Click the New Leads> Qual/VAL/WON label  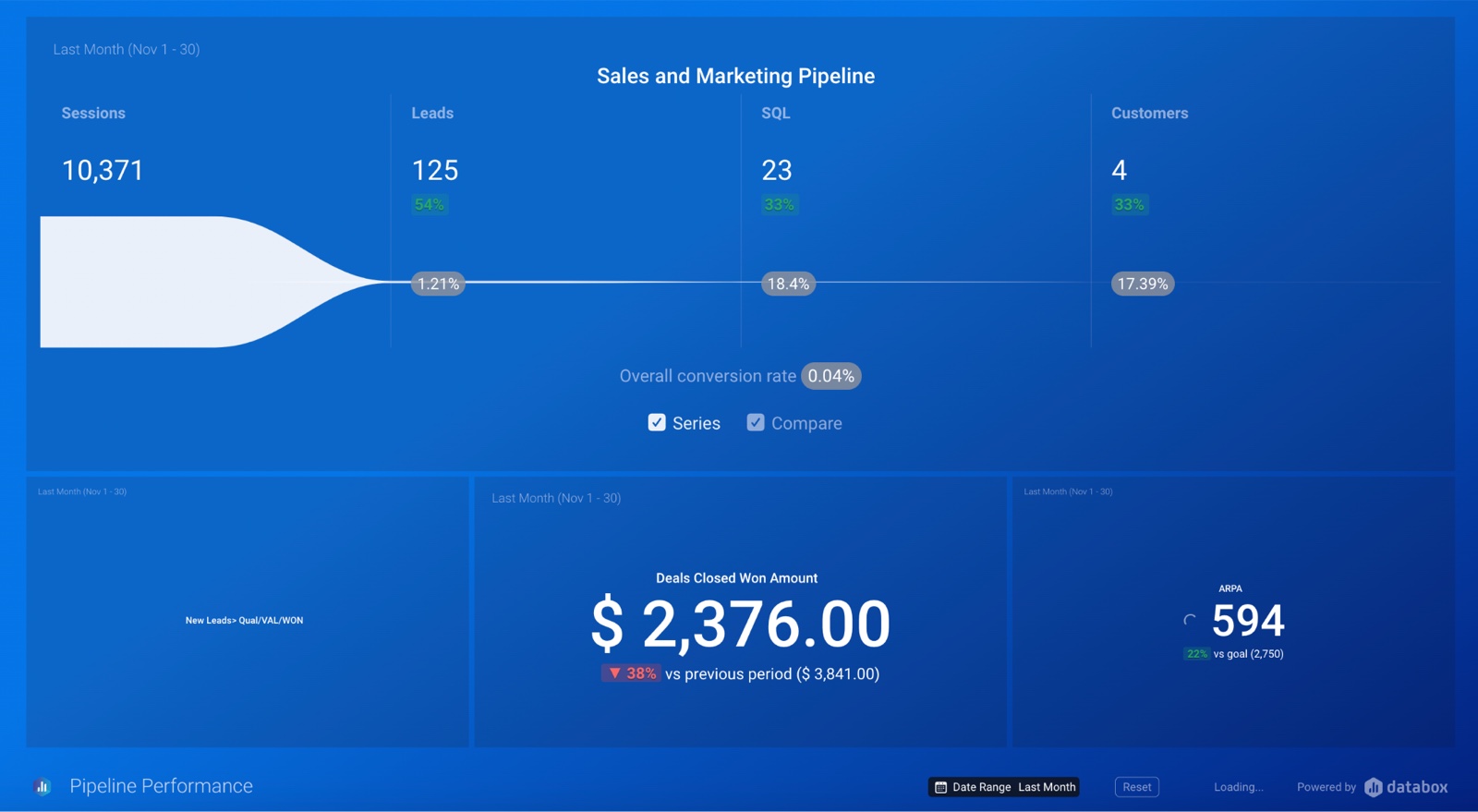click(x=244, y=620)
